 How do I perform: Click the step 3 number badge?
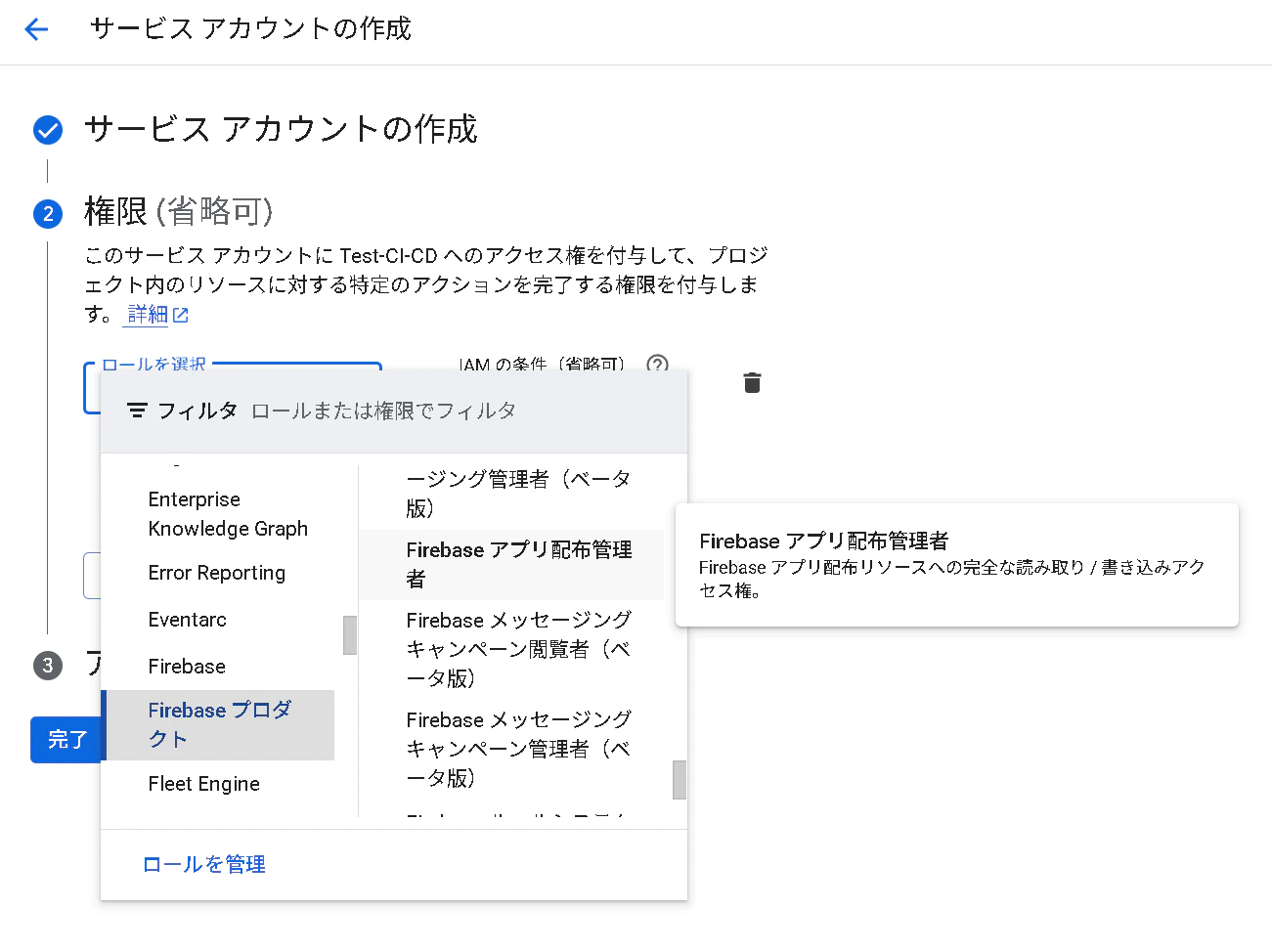coord(48,666)
